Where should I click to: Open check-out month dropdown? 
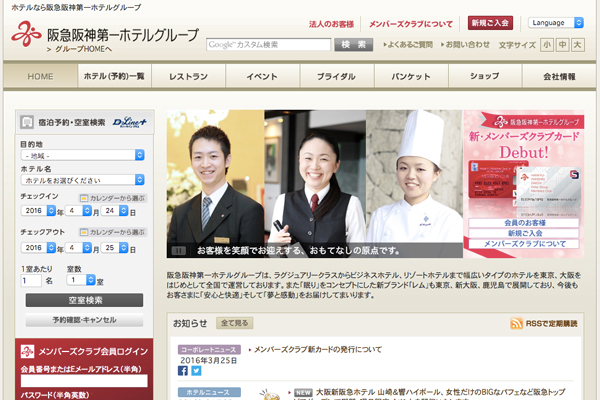(78, 248)
